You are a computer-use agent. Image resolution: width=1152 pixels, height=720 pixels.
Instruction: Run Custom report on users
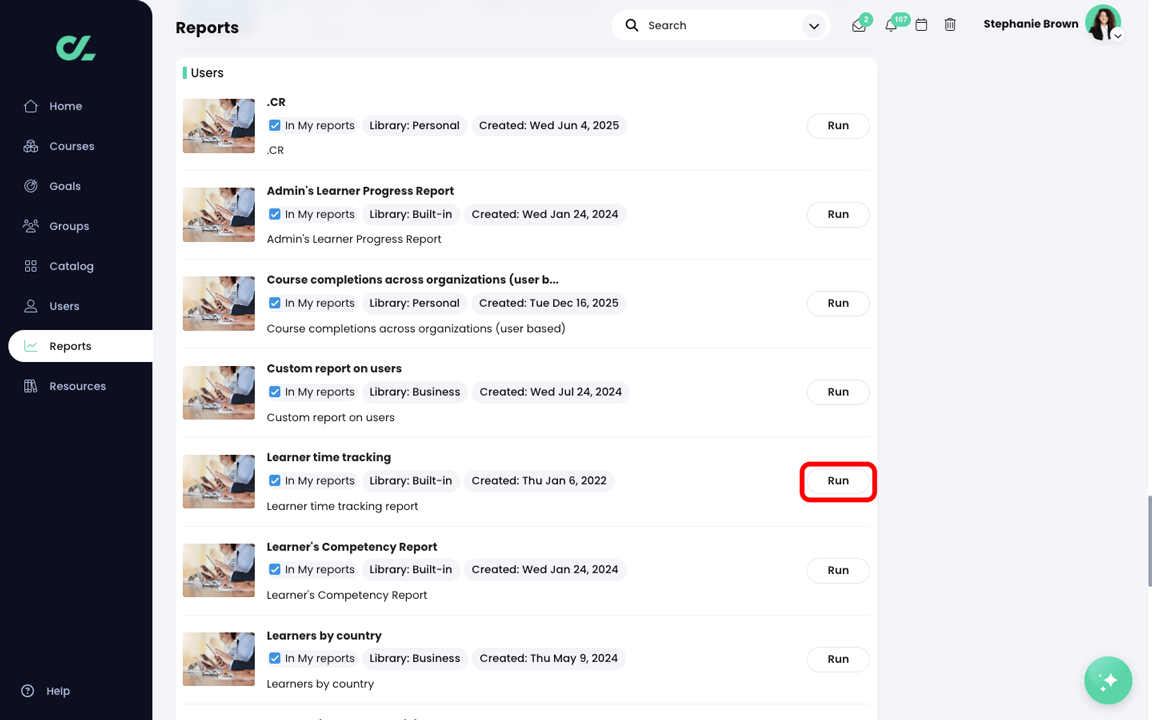click(838, 392)
